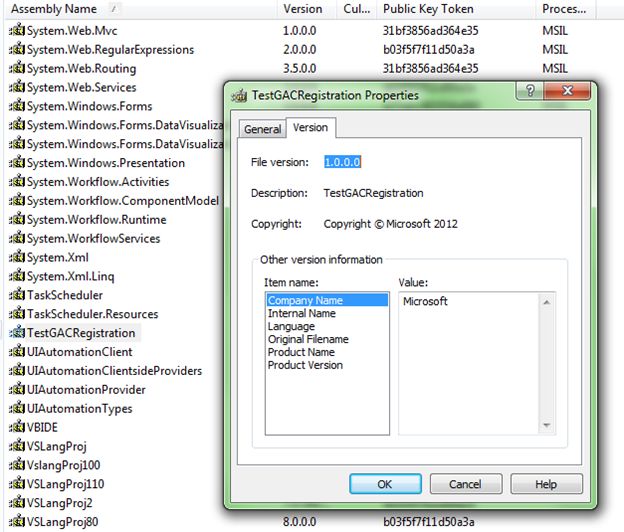
Task: Click the dialog's question mark help button
Action: pyautogui.click(x=530, y=91)
